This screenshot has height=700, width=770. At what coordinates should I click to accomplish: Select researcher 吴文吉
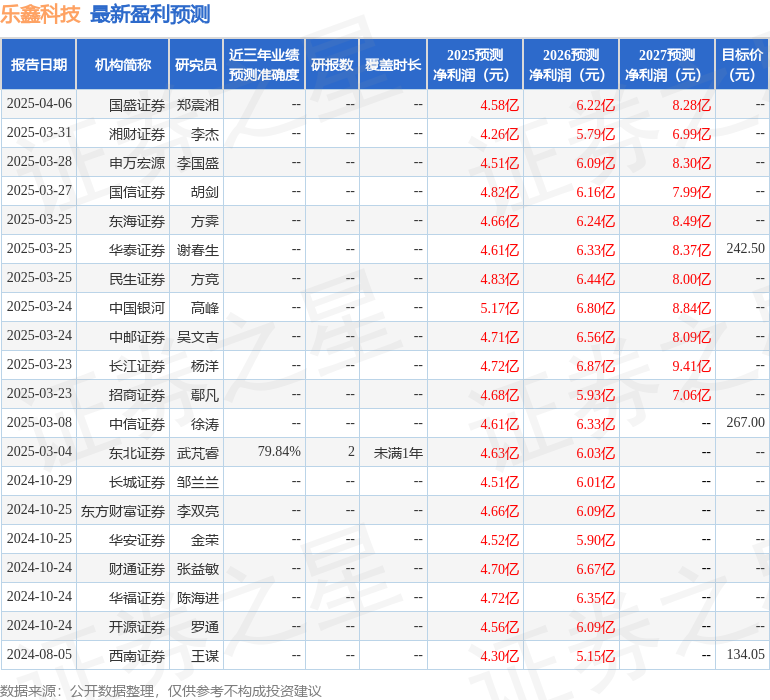coord(198,337)
